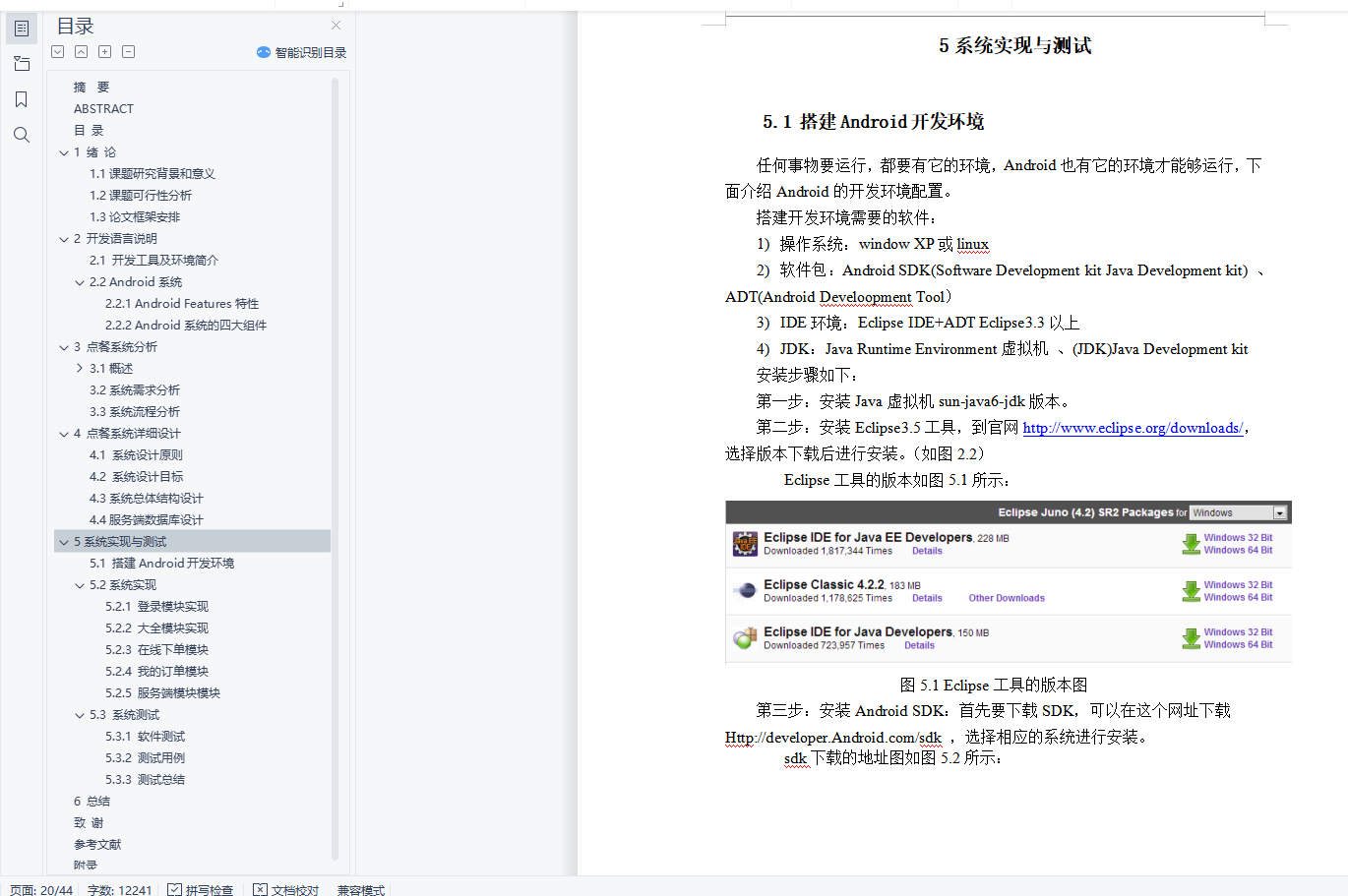The image size is (1348, 896).
Task: Go to '5.2.2 大全模块实现'
Action: click(157, 628)
